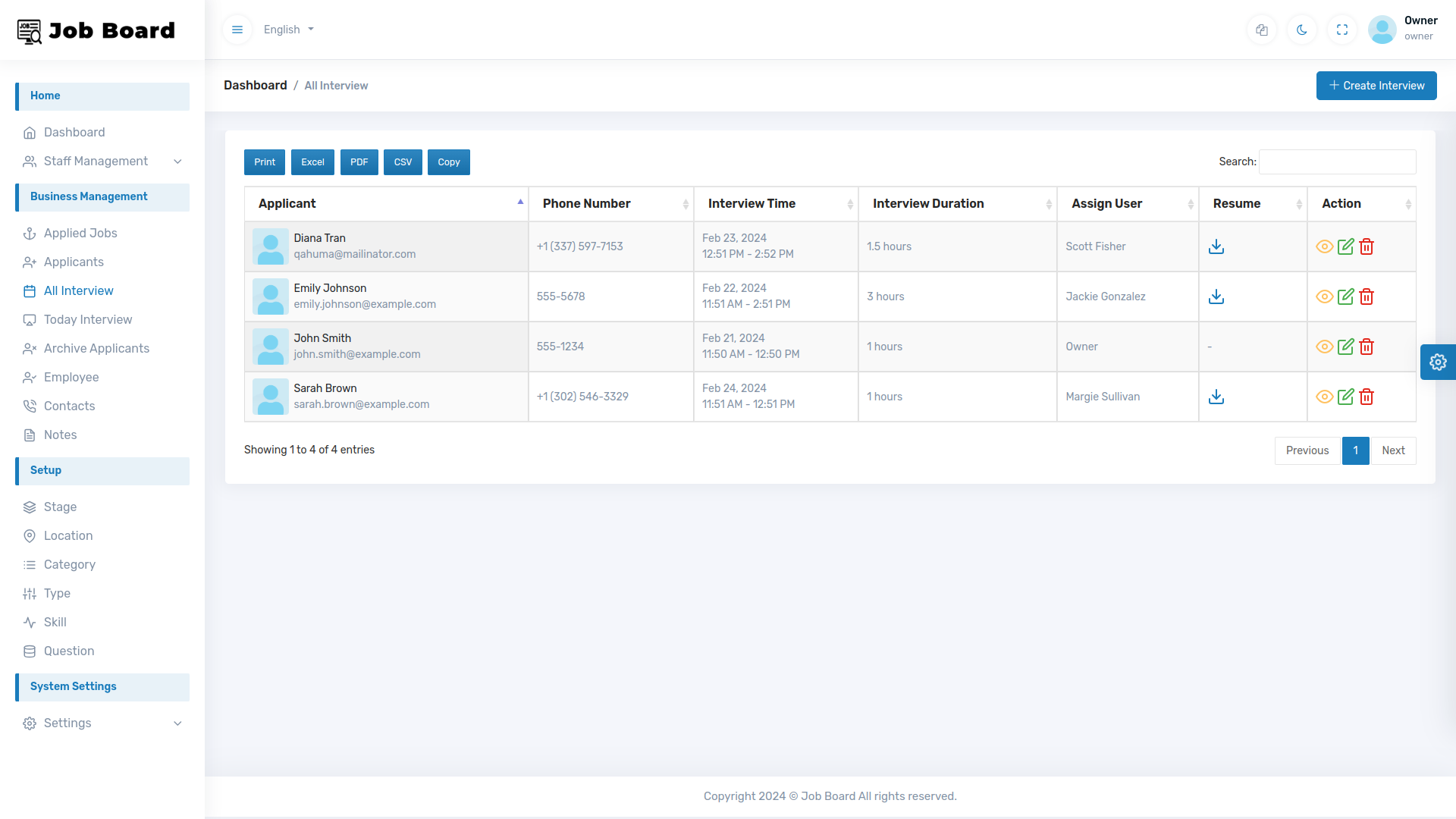View Sarah Brown's interview details via eye icon
Image resolution: width=1456 pixels, height=819 pixels.
(1325, 397)
